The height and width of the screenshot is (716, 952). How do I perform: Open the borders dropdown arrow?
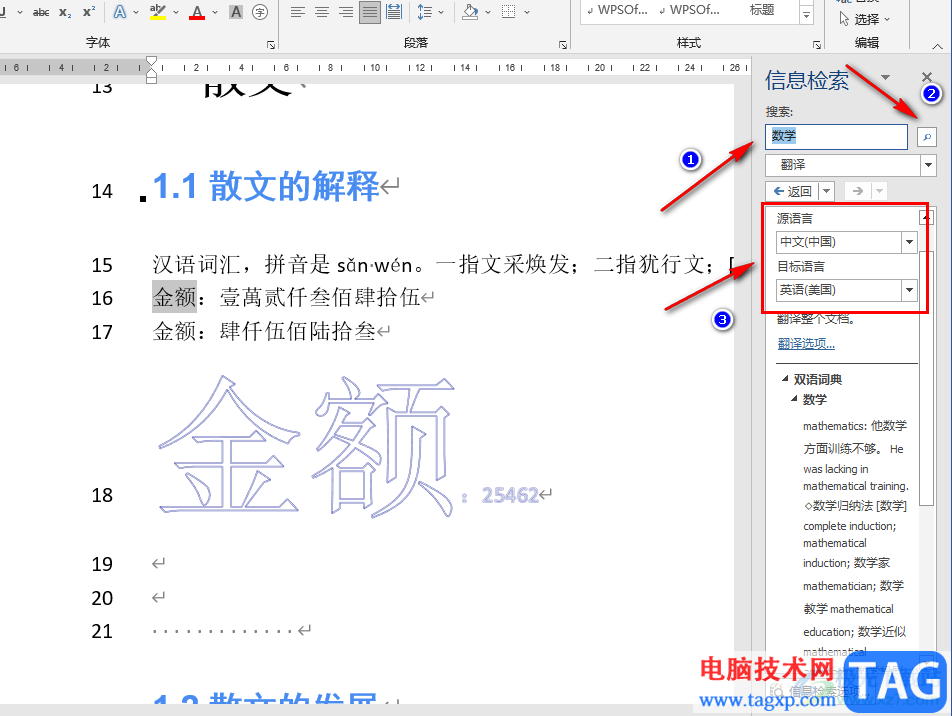[x=526, y=12]
